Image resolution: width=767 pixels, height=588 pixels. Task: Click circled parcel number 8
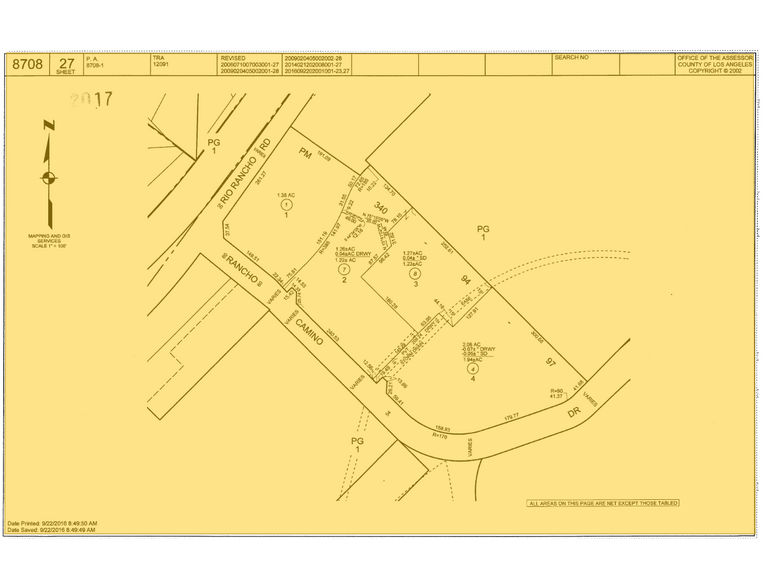(x=414, y=273)
